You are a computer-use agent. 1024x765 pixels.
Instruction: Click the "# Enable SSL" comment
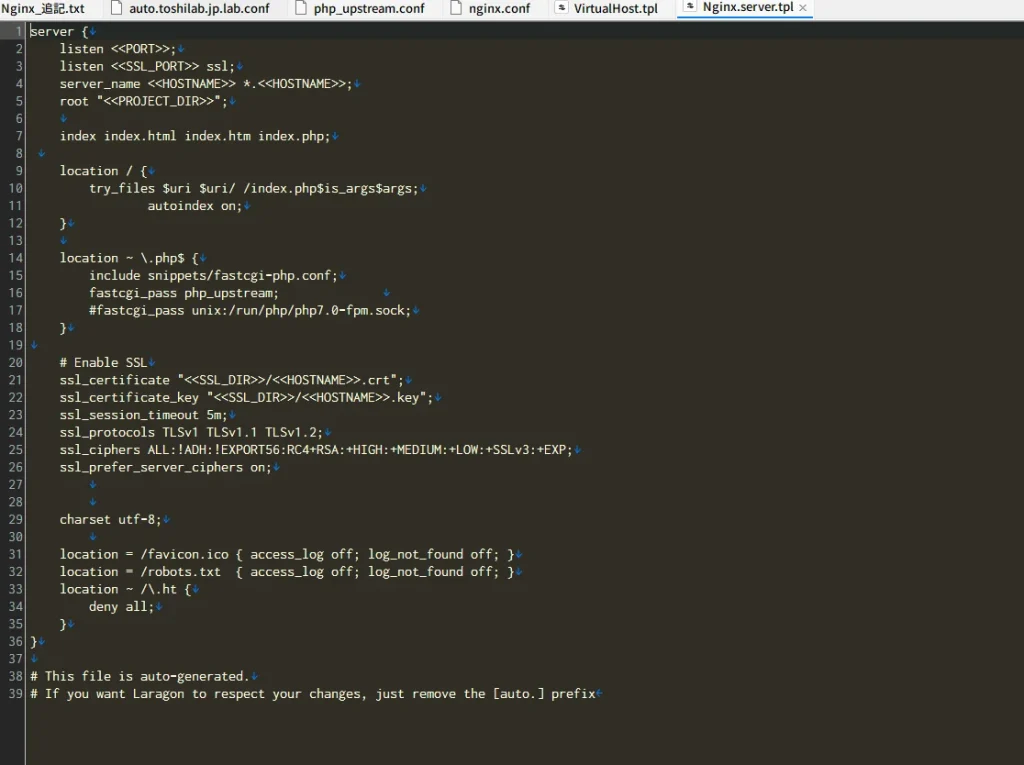[103, 363]
